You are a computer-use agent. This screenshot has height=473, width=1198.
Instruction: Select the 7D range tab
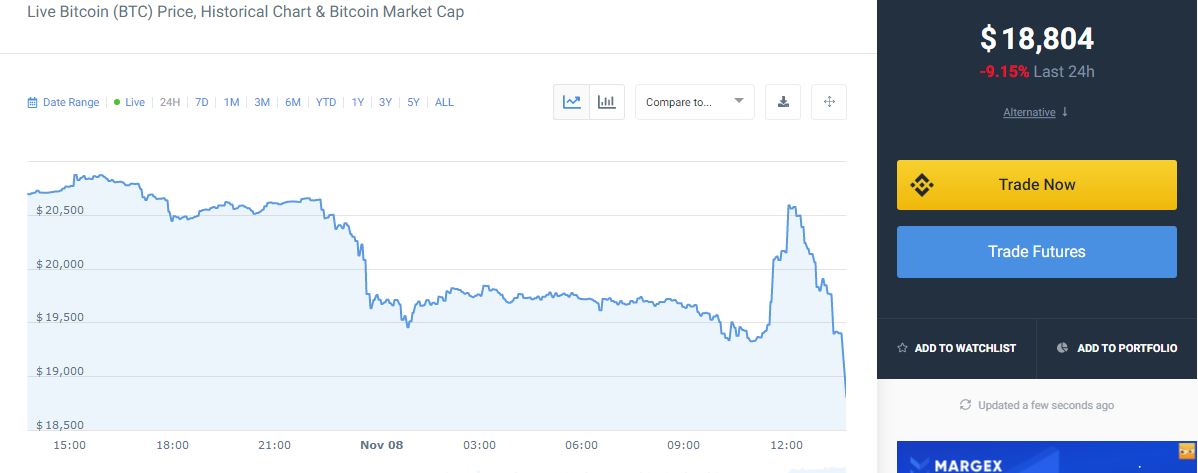click(x=202, y=102)
